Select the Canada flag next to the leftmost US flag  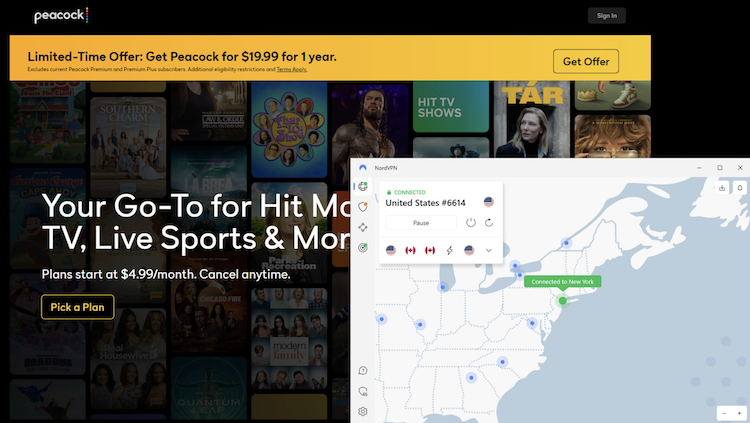point(410,250)
